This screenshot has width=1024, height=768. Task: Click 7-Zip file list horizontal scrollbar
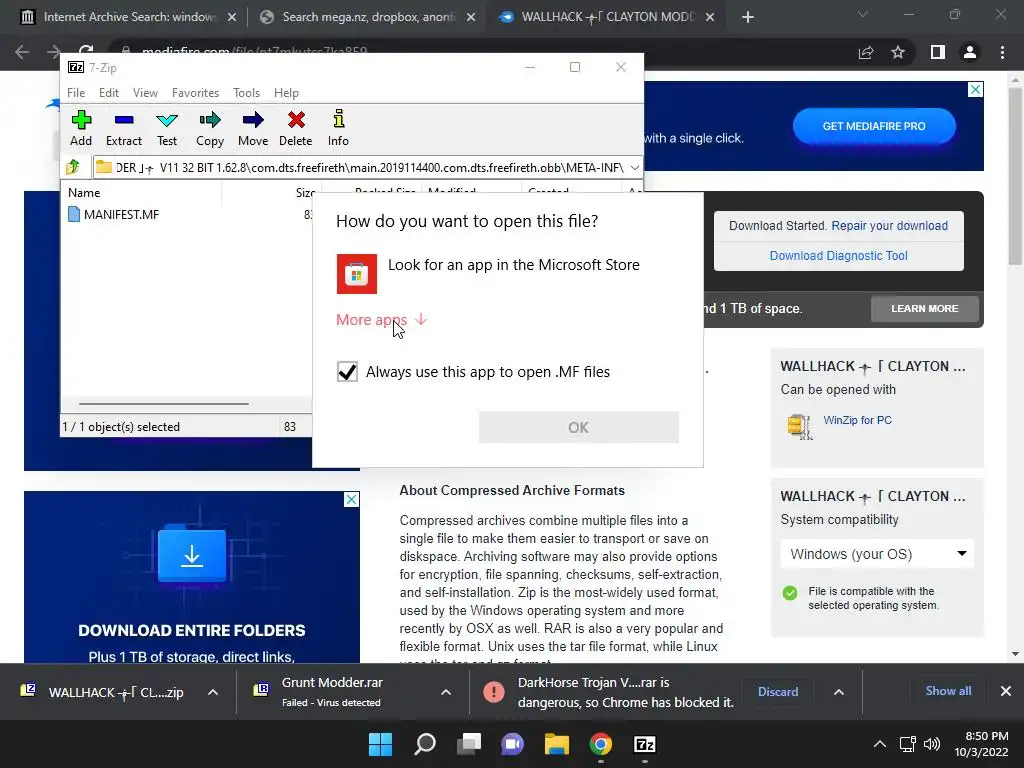pos(163,404)
